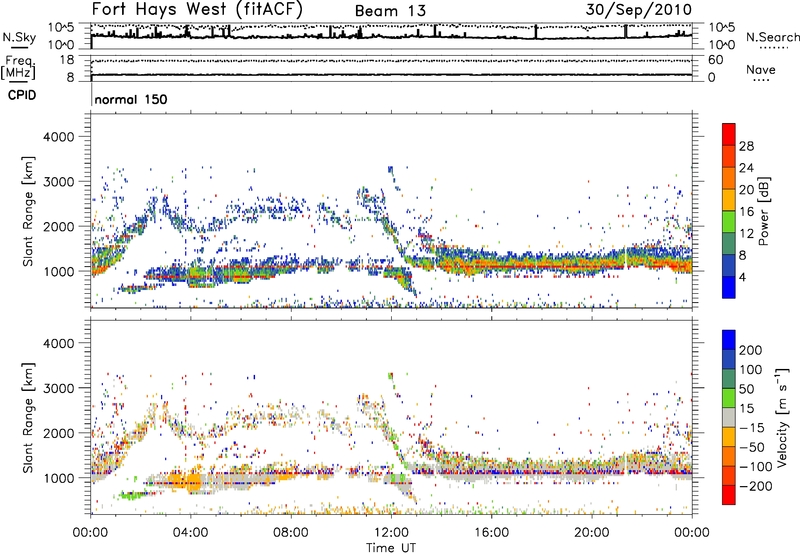Viewport: 800px width, 554px height.
Task: Click the '28' power colorbar label
Action: click(x=746, y=146)
